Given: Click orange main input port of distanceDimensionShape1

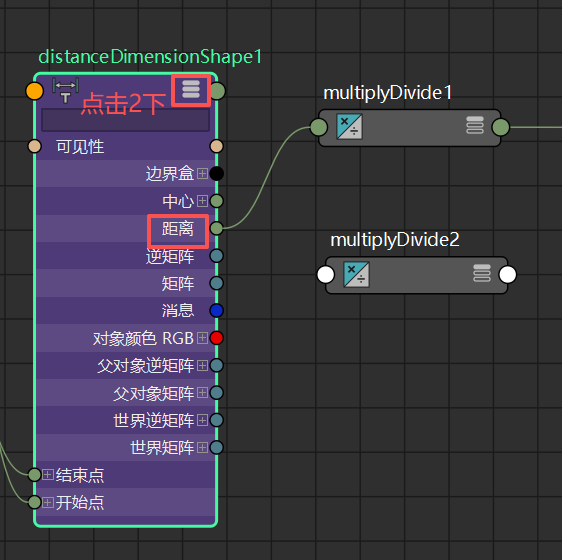Looking at the screenshot, I should tap(34, 91).
